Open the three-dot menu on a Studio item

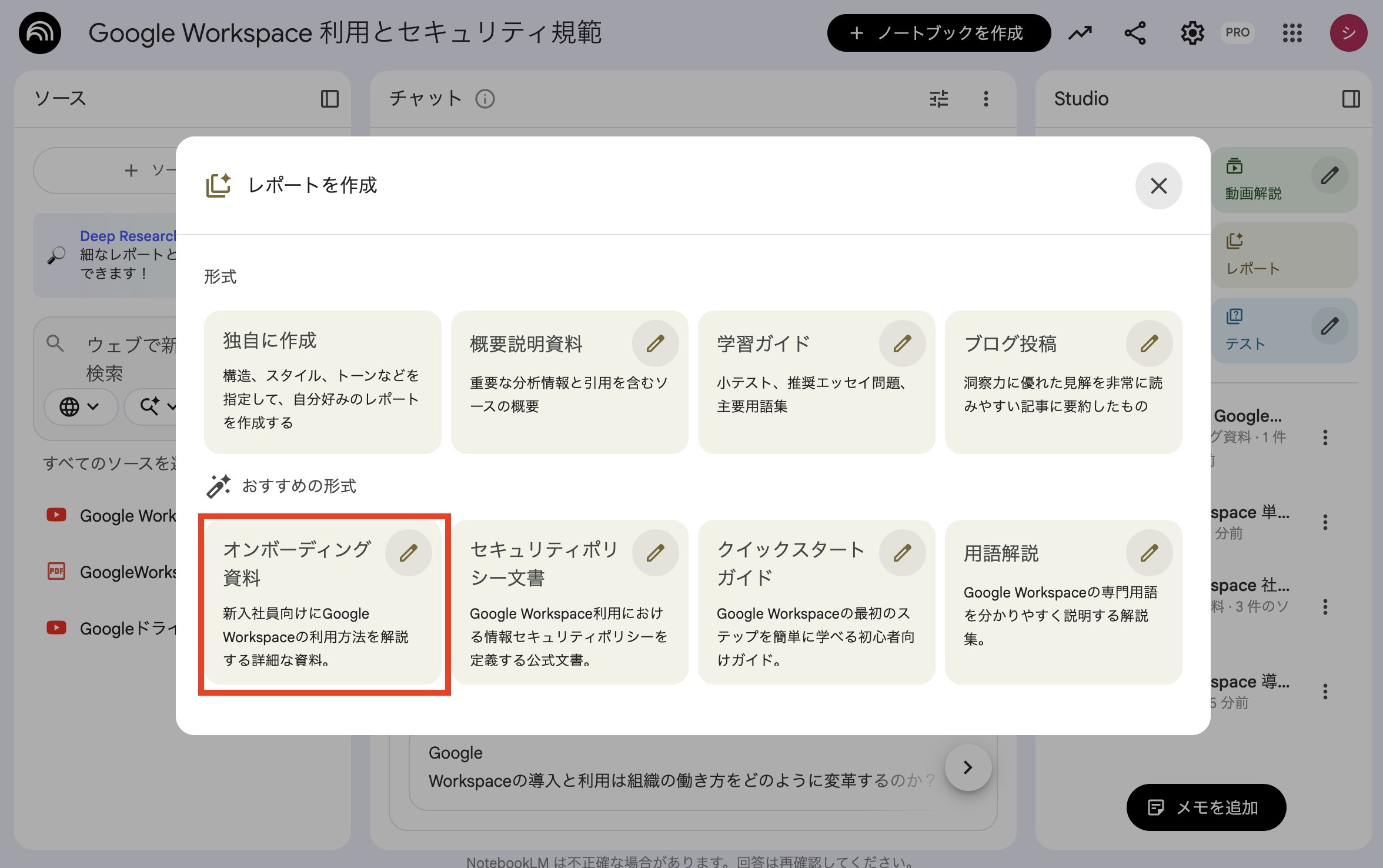[1326, 436]
